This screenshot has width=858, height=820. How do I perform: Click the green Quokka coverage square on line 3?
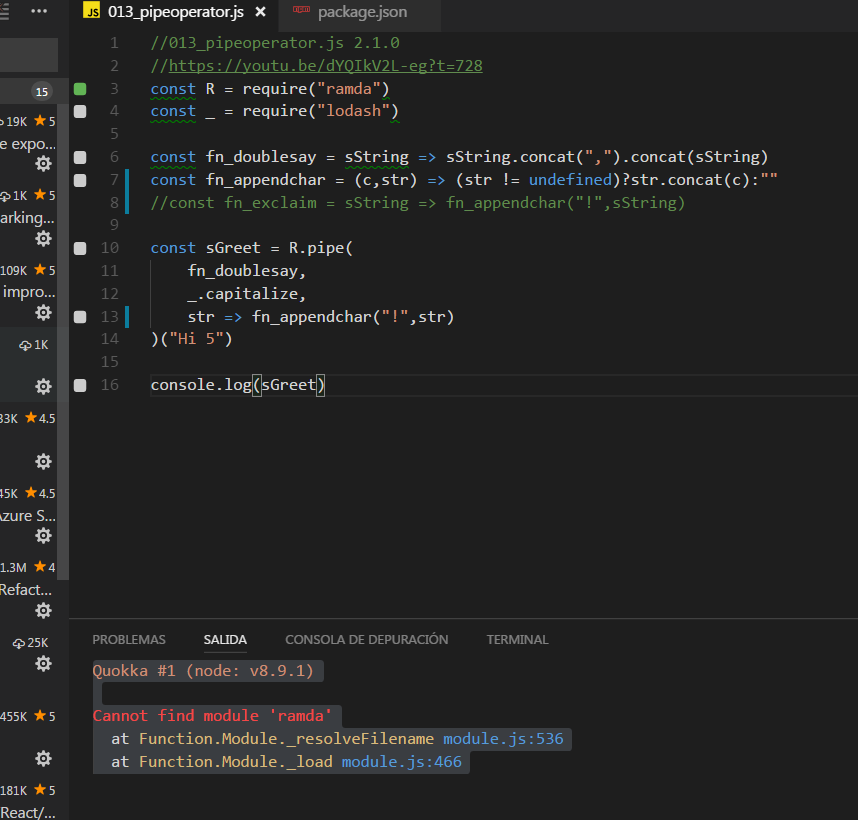pyautogui.click(x=80, y=89)
